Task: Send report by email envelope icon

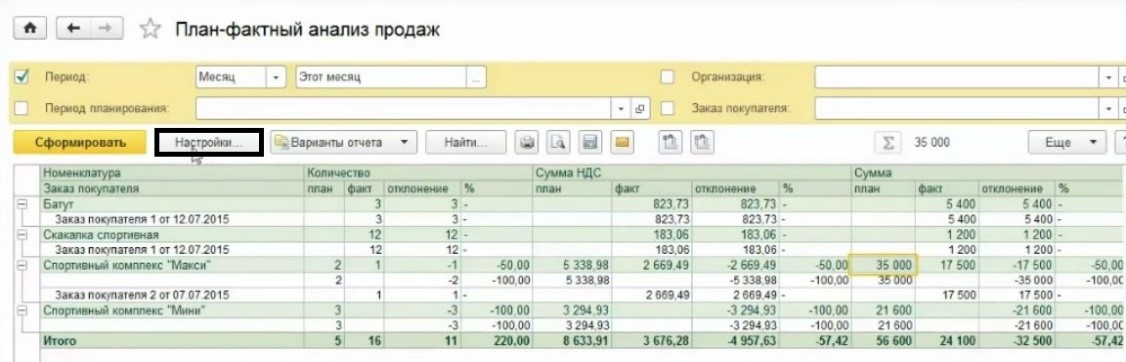Action: point(621,143)
